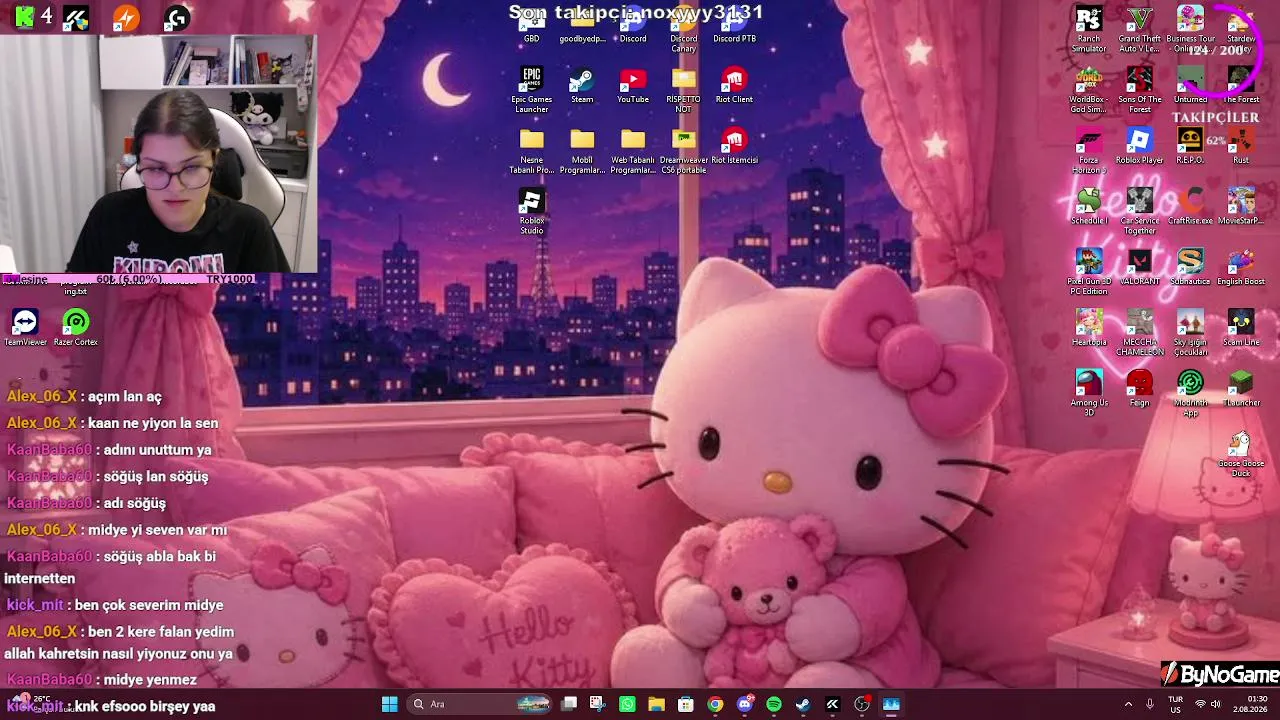Select the Nesne Tabanlı Pro... folder
Screen dimensions: 1280x720
point(532,151)
